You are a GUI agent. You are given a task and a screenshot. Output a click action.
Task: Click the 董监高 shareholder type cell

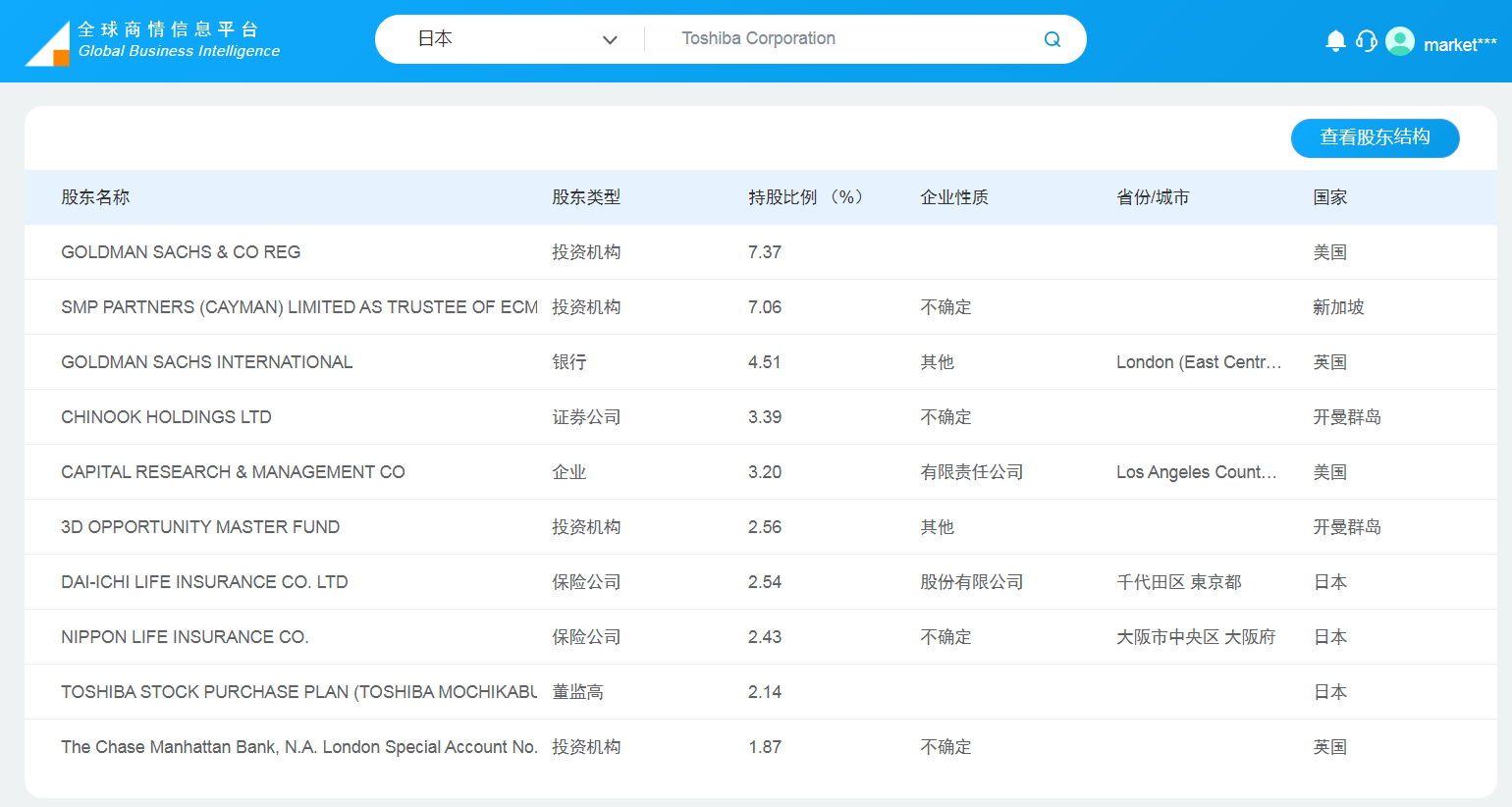pos(577,692)
